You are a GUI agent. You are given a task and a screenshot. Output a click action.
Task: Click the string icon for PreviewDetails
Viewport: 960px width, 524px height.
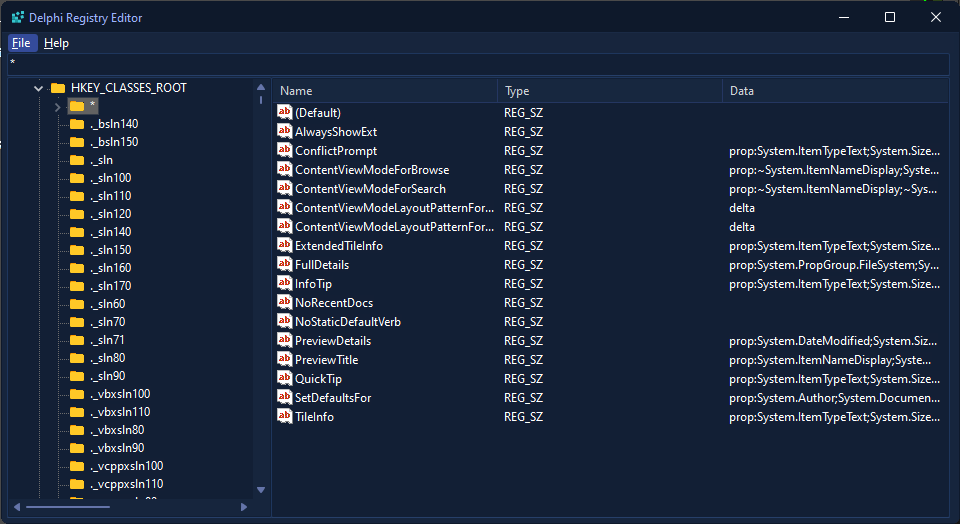(x=285, y=340)
